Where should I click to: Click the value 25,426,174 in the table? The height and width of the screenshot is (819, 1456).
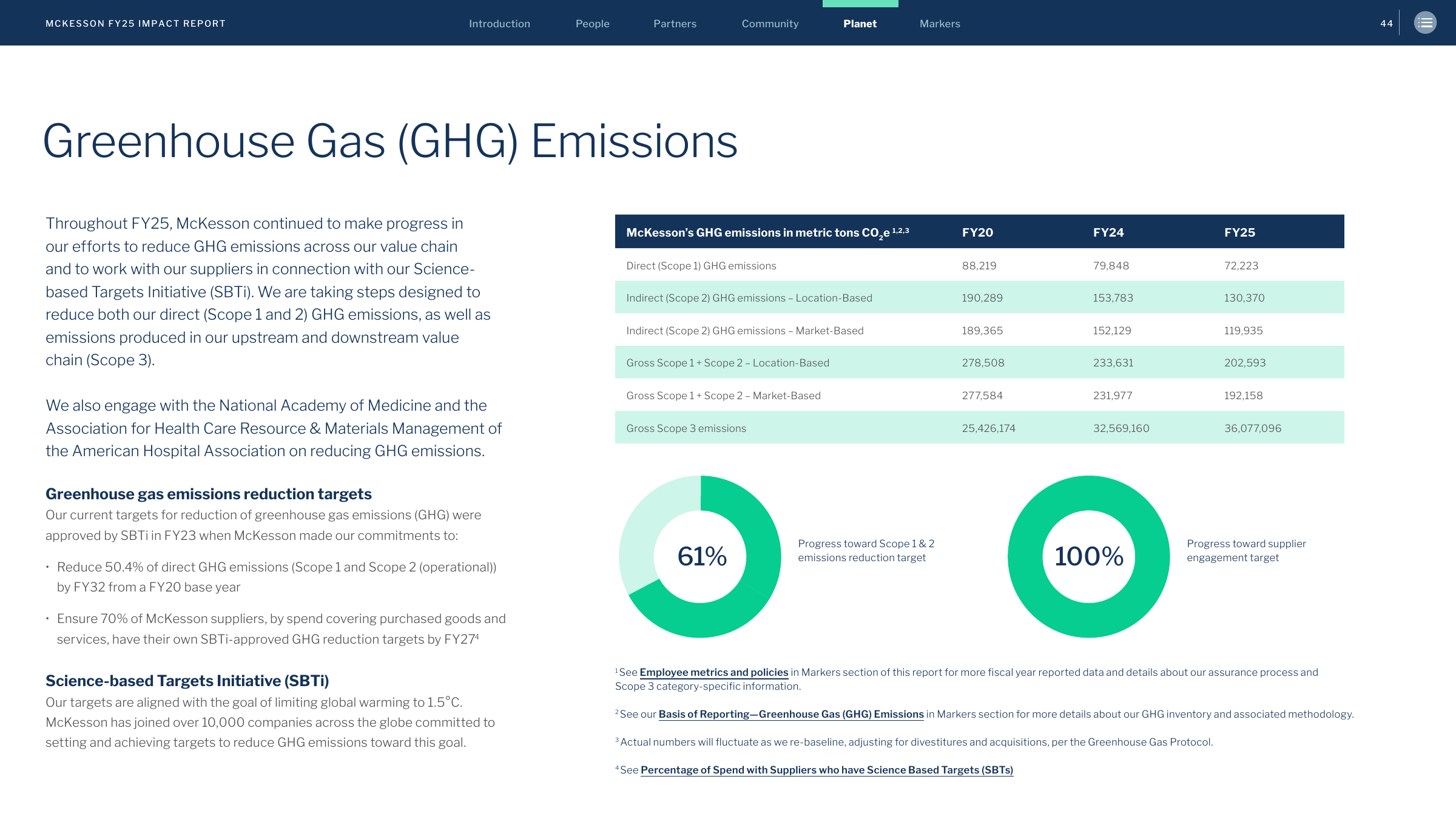[989, 428]
